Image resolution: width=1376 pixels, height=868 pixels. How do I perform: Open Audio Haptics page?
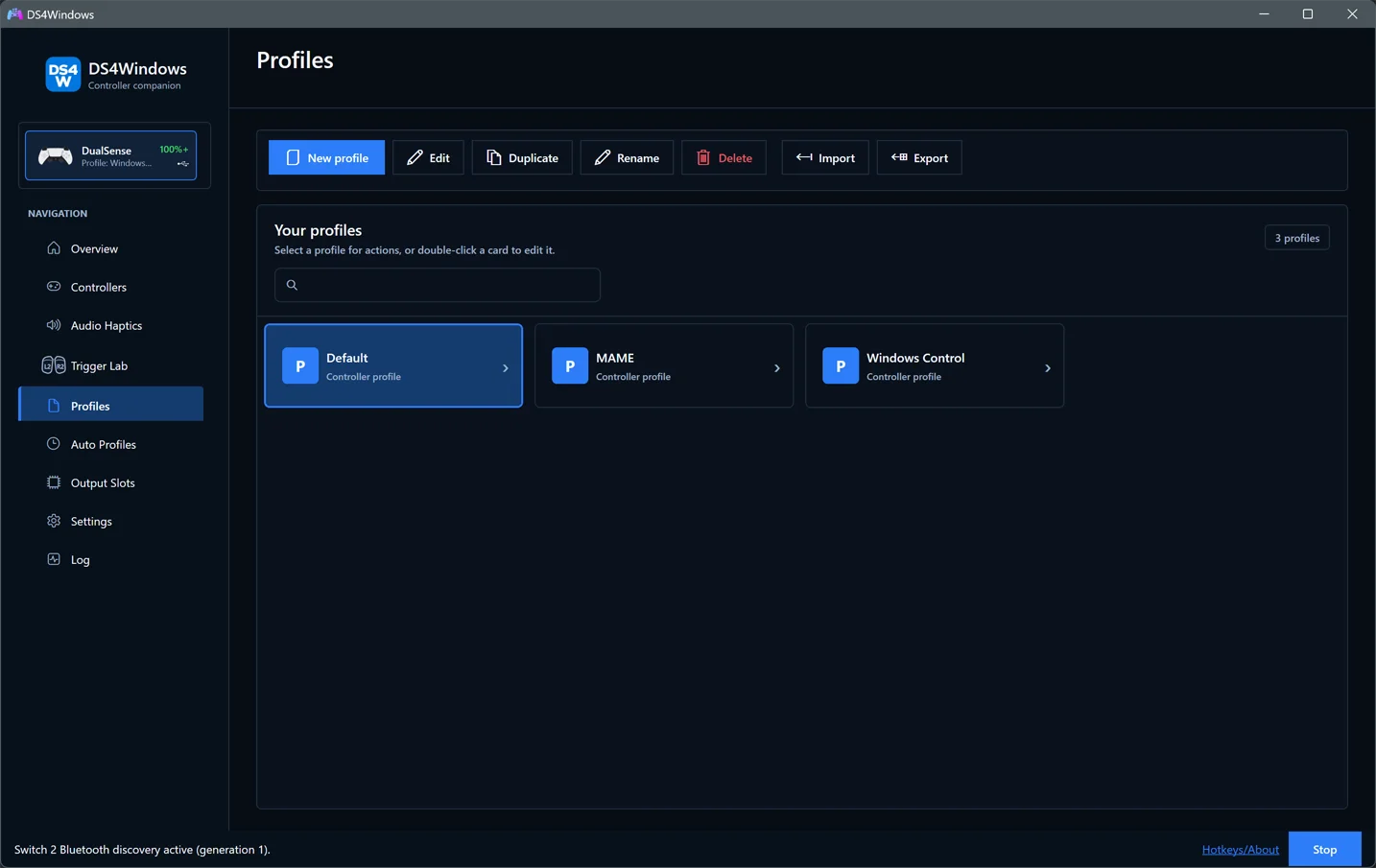(x=111, y=325)
